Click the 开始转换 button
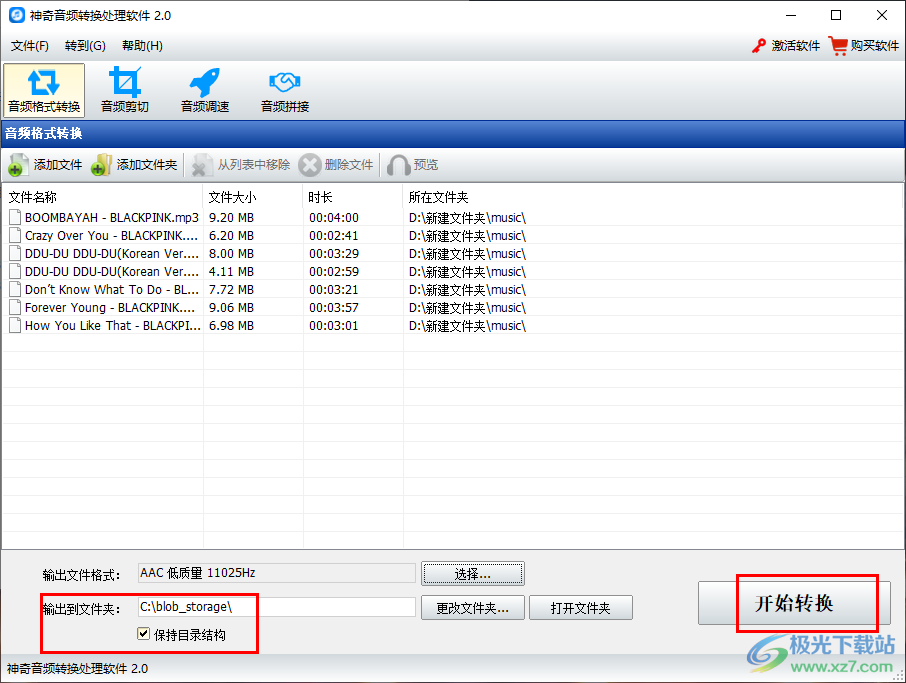 tap(794, 603)
